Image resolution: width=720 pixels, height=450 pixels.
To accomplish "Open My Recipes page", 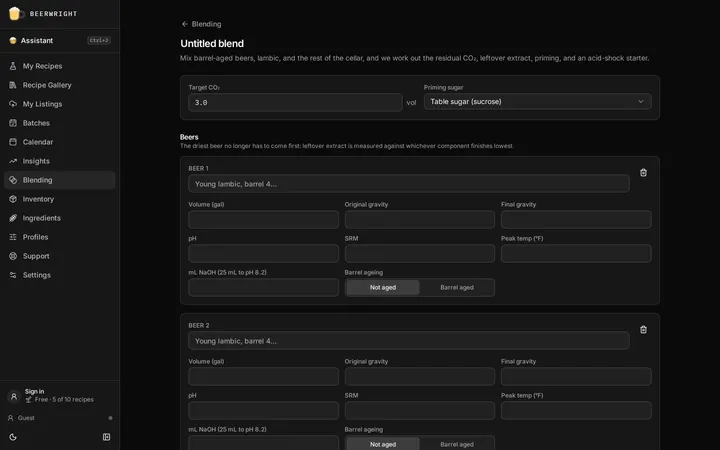I will pyautogui.click(x=60, y=66).
